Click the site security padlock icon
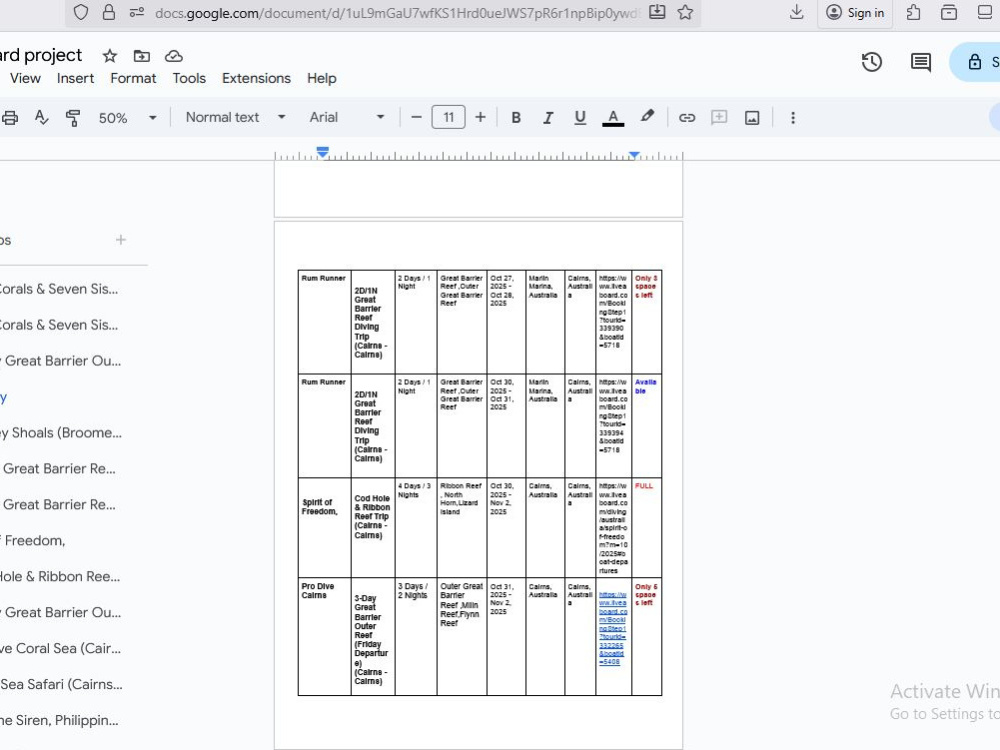 [x=108, y=12]
